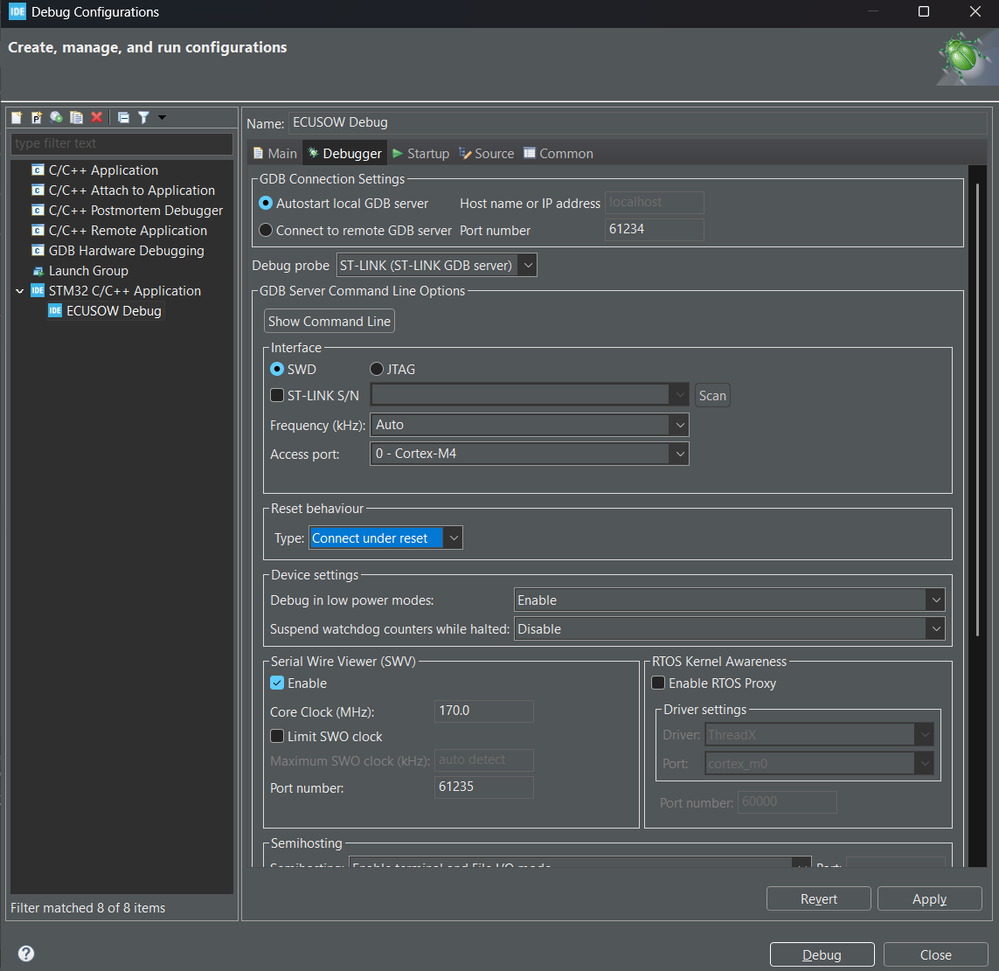The height and width of the screenshot is (971, 999).
Task: Select the GDB Hardware Debugging tree row
Action: [x=119, y=250]
